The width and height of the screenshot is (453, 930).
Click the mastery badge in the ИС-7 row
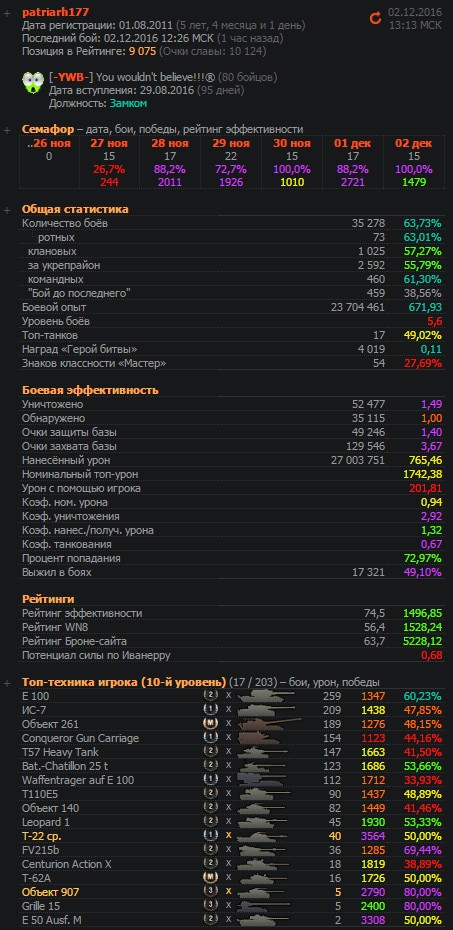pos(210,710)
